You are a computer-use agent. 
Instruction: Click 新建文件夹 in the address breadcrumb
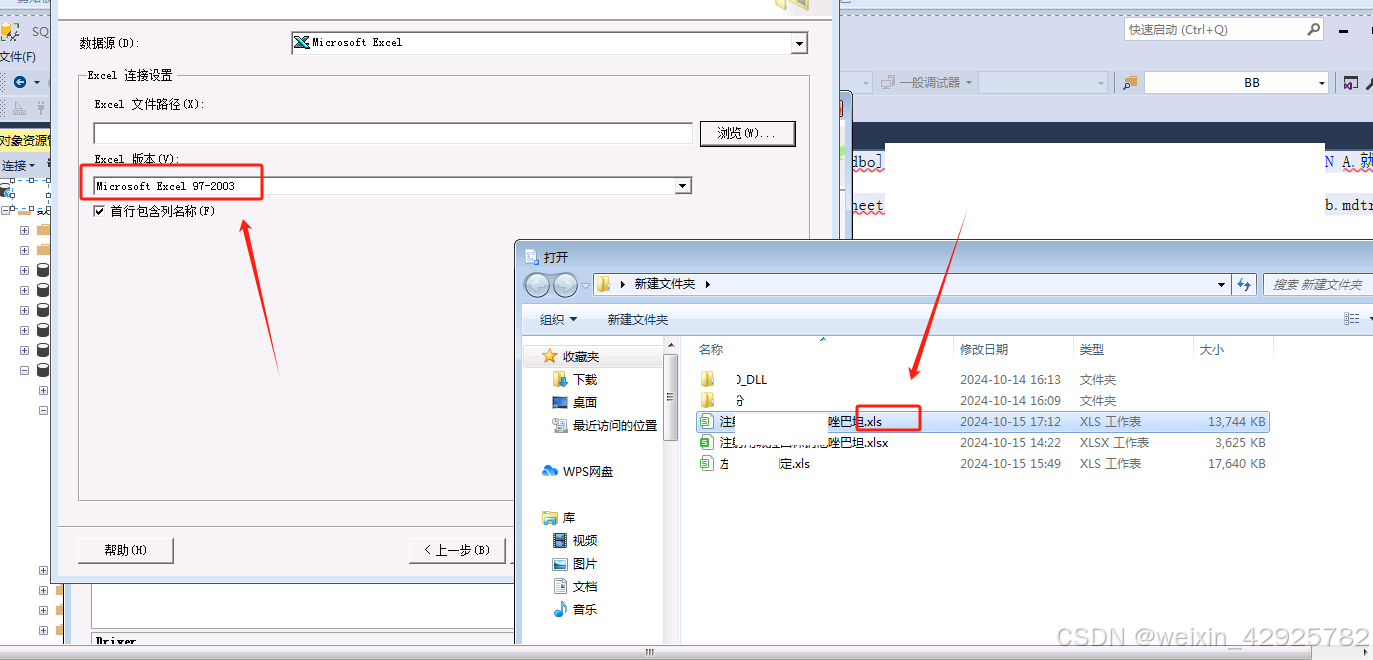pos(664,284)
